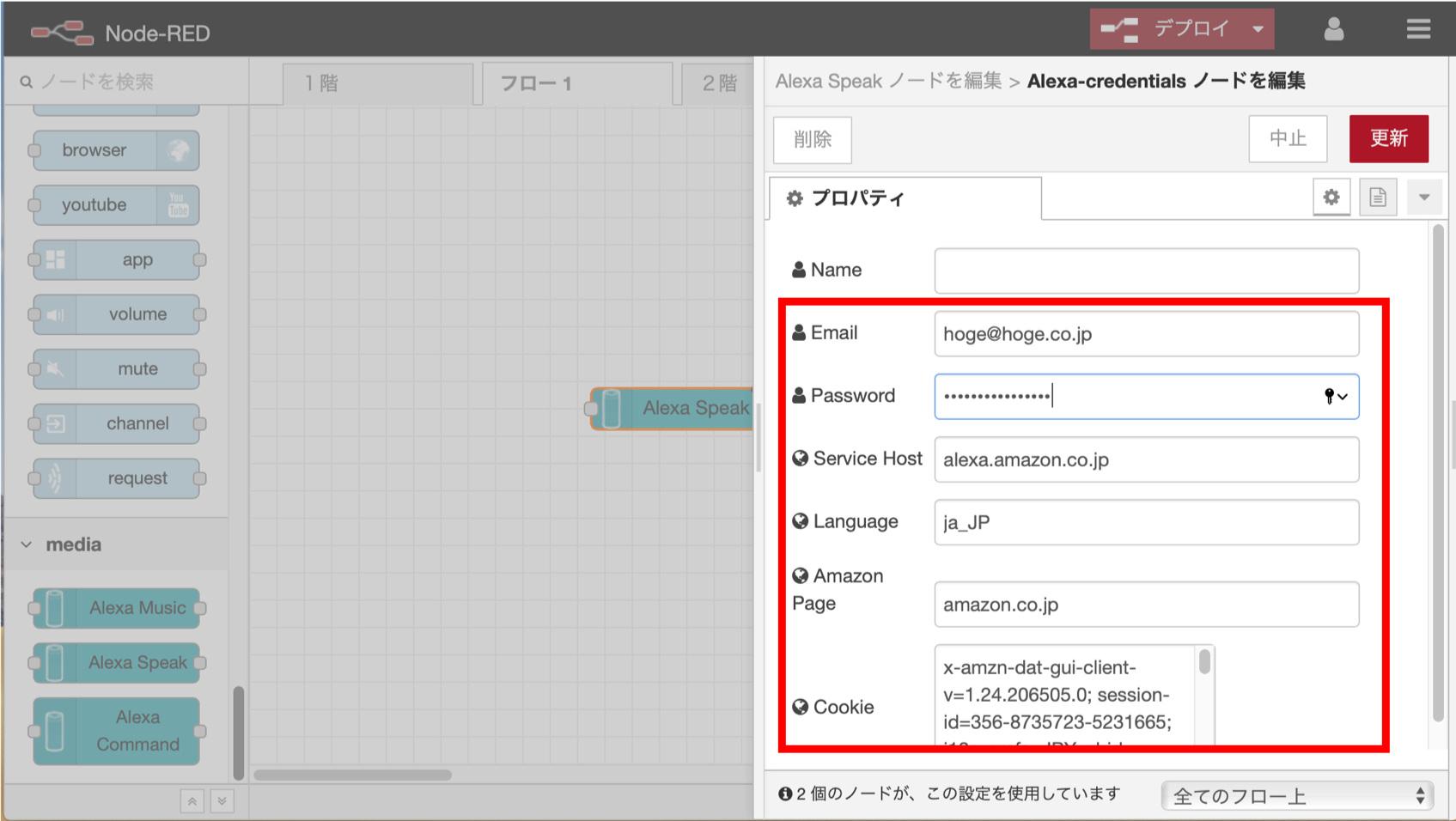Click the Name input field
This screenshot has width=1456, height=821.
pyautogui.click(x=1146, y=271)
